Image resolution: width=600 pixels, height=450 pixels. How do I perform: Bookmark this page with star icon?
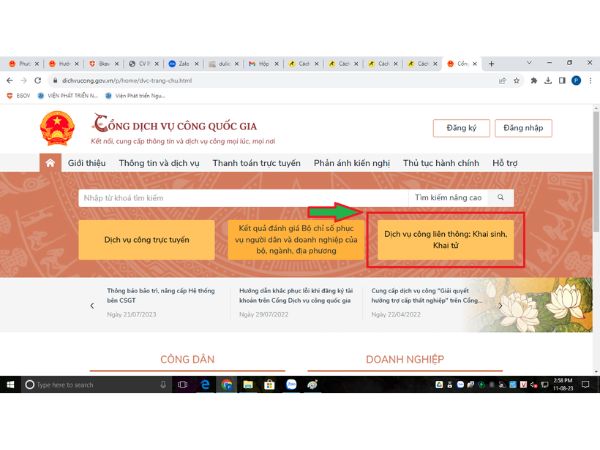[517, 81]
